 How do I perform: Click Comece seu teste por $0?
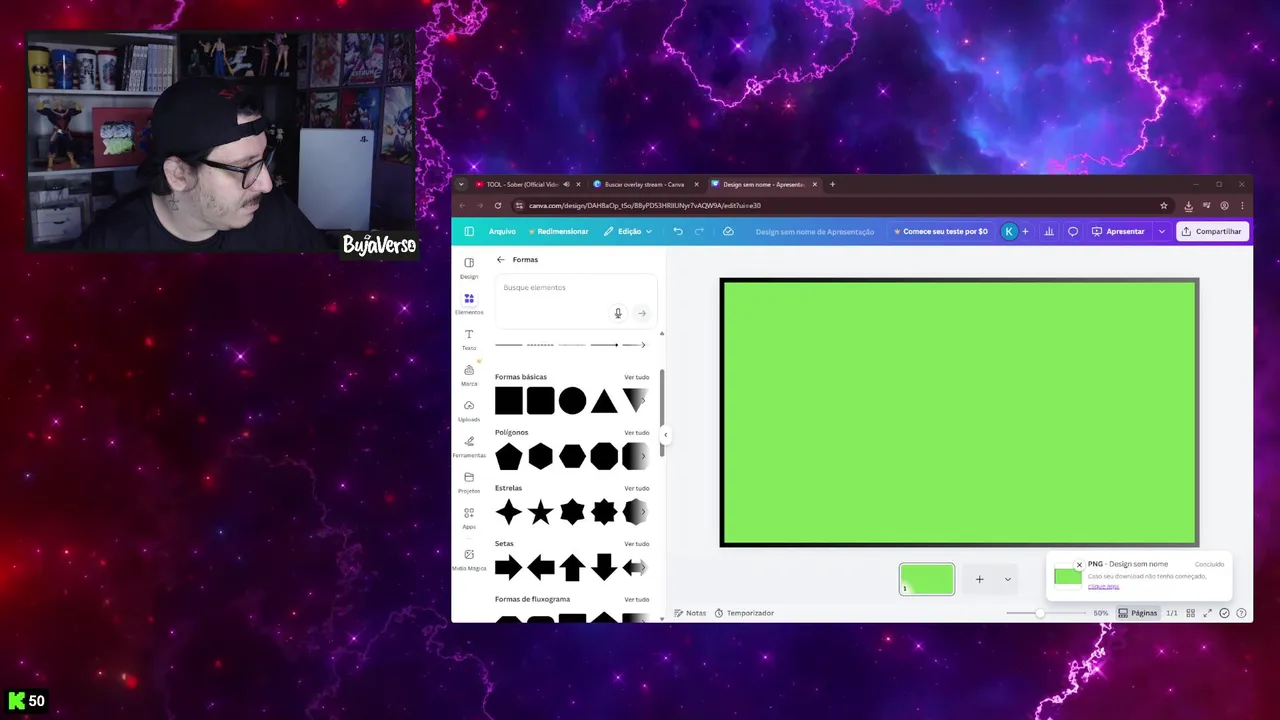click(x=941, y=231)
